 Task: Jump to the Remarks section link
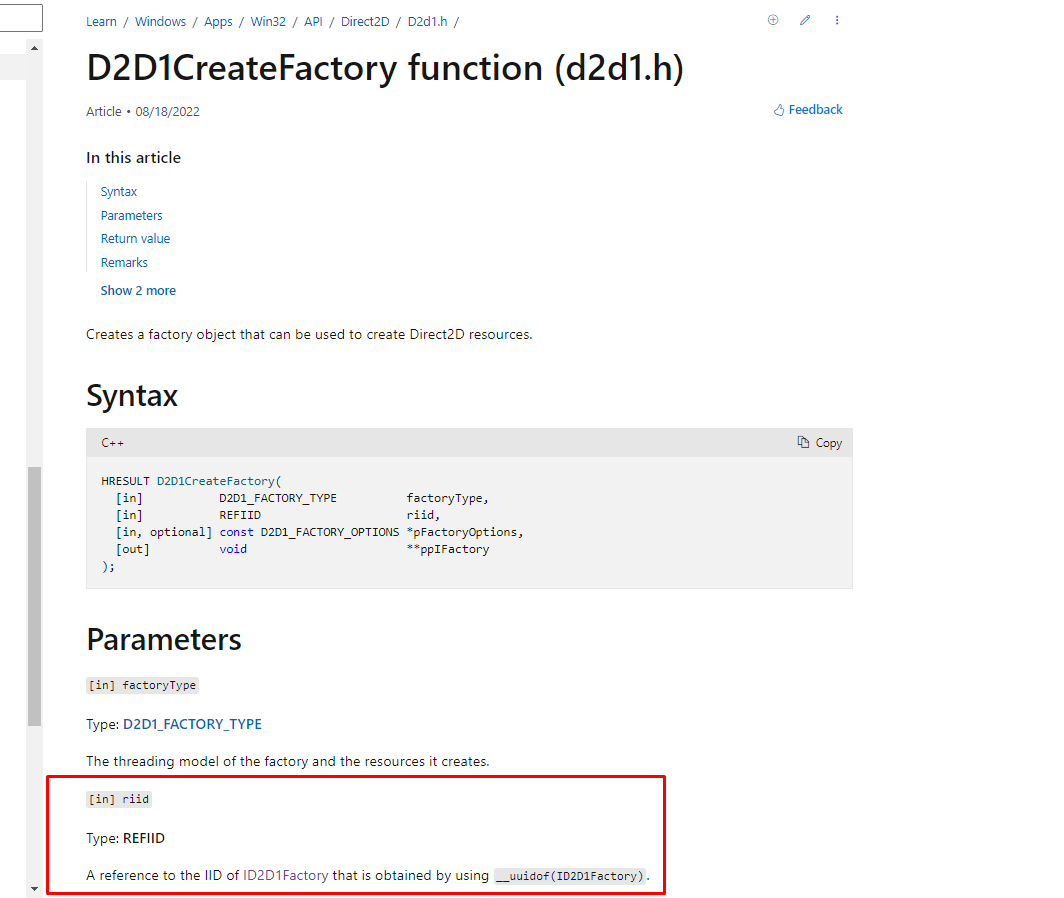pos(124,263)
